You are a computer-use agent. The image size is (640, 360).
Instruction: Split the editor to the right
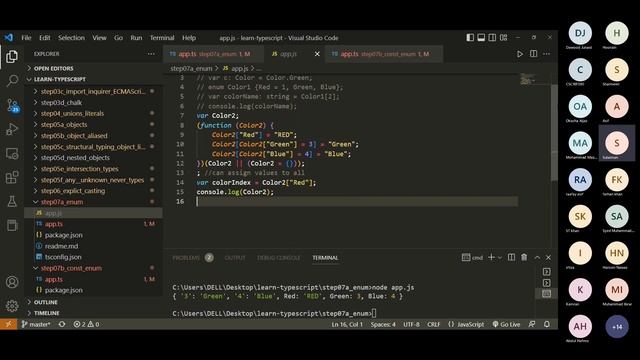pyautogui.click(x=533, y=54)
